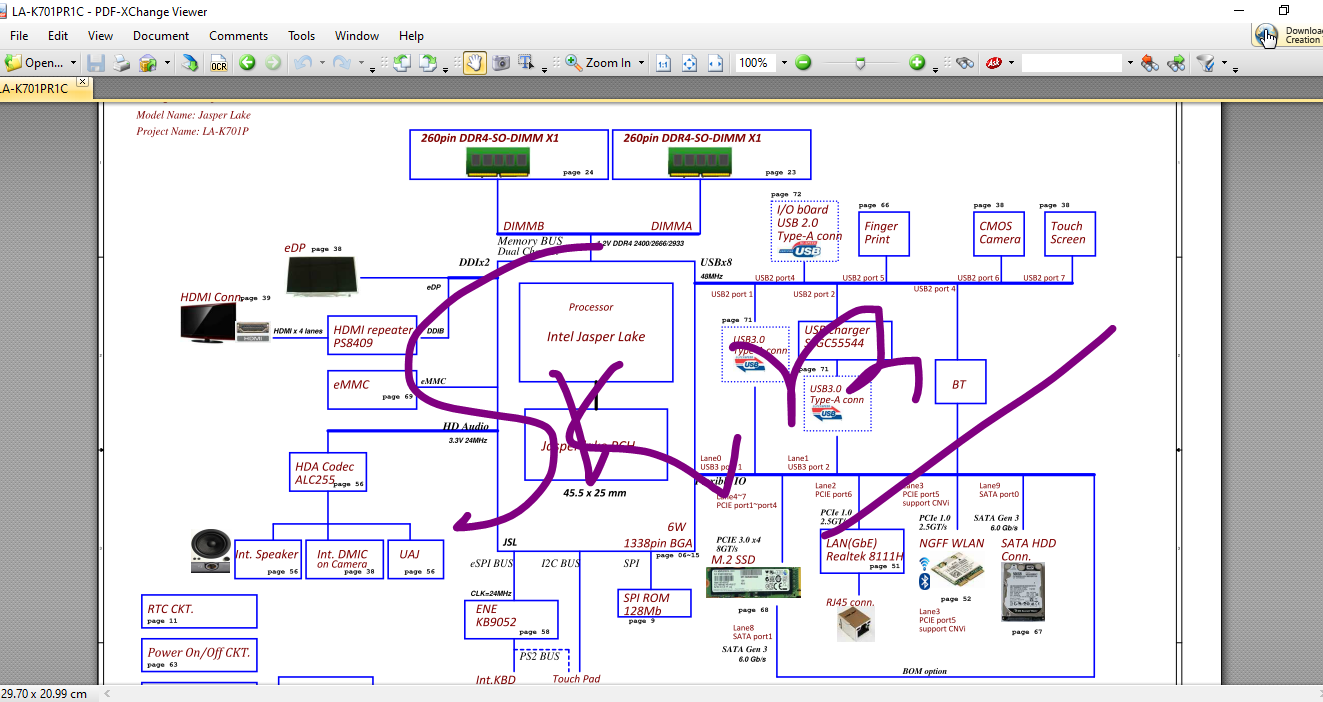Select the Select Text tool

pos(527,62)
